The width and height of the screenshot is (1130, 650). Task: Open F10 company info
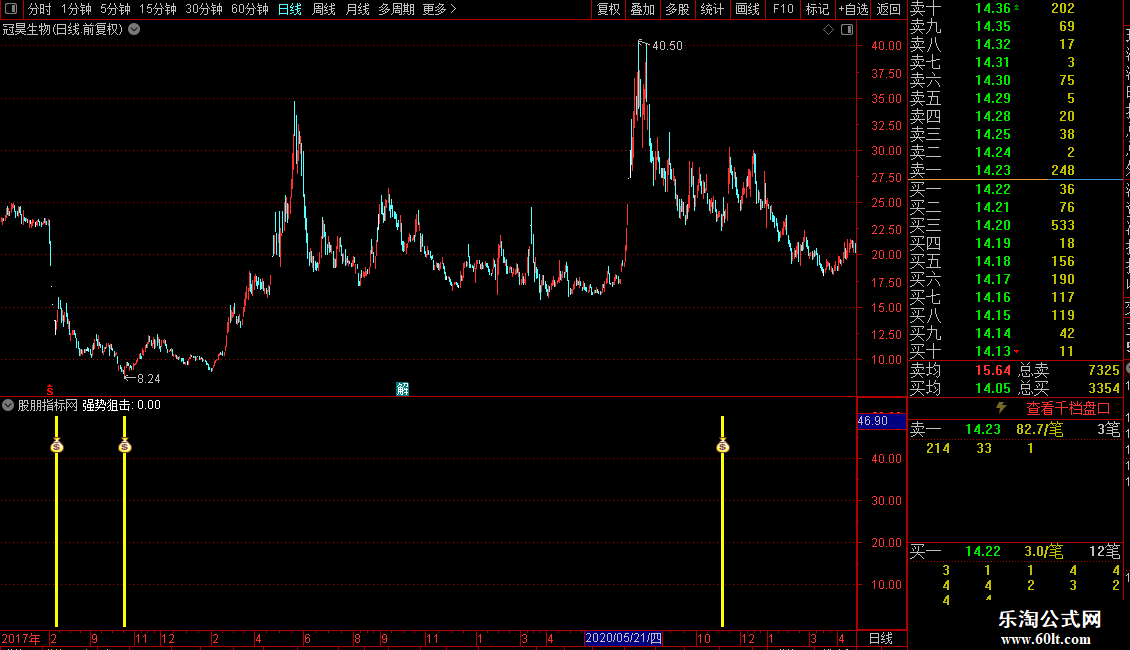(783, 9)
